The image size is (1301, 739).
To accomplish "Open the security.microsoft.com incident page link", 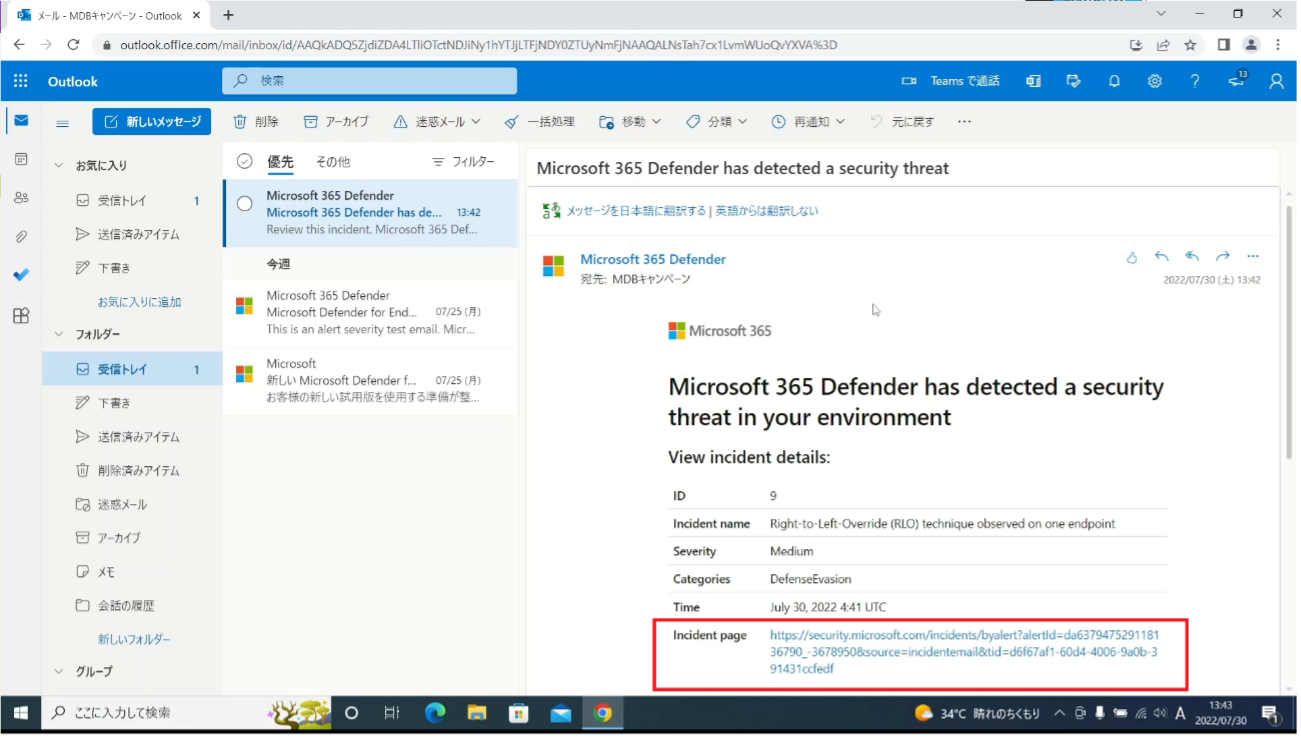I will click(964, 651).
